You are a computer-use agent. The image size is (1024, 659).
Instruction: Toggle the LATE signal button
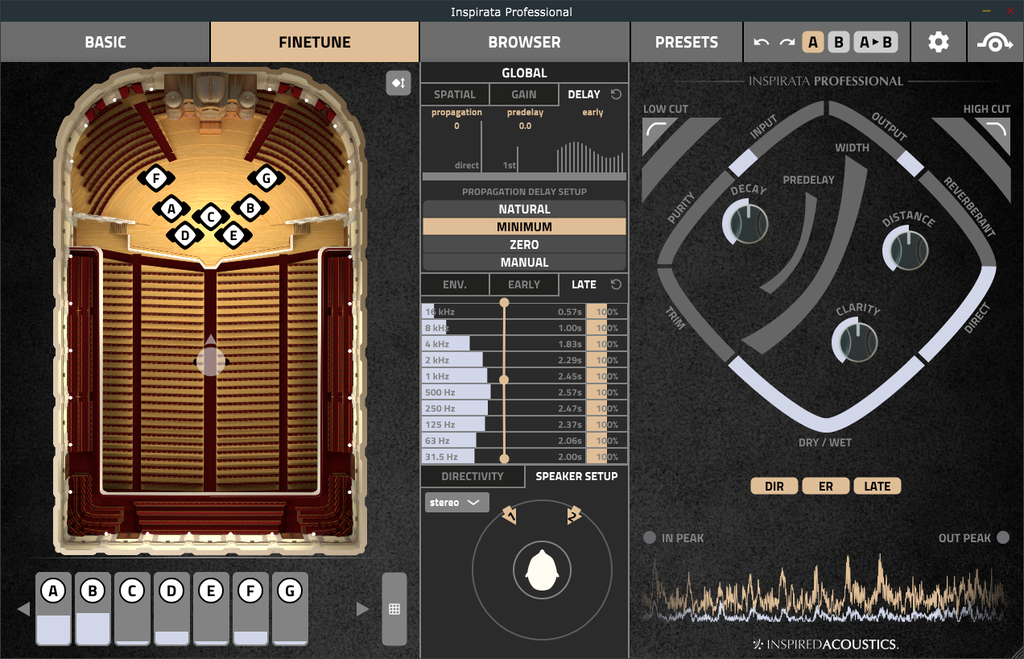point(877,486)
